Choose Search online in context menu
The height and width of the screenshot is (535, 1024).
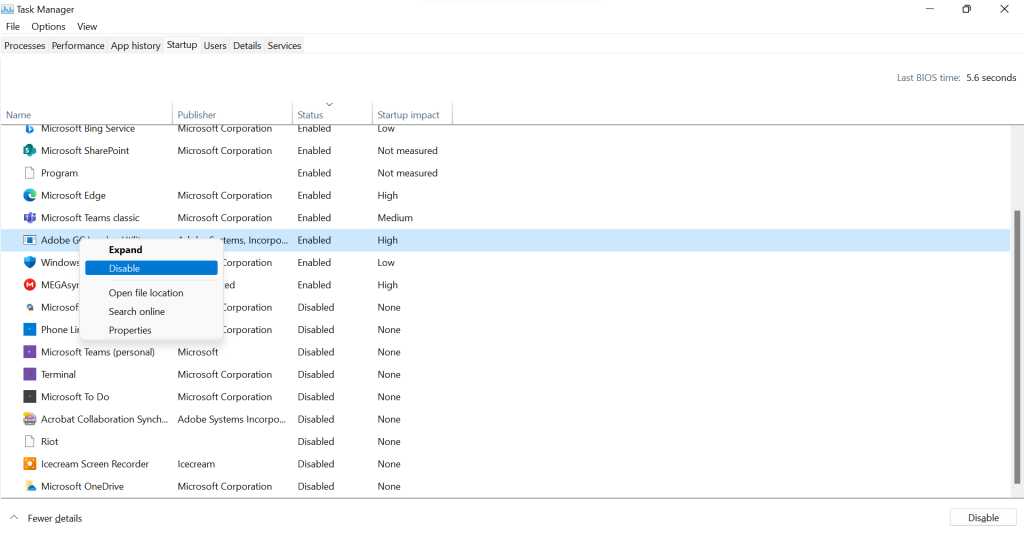(151, 312)
